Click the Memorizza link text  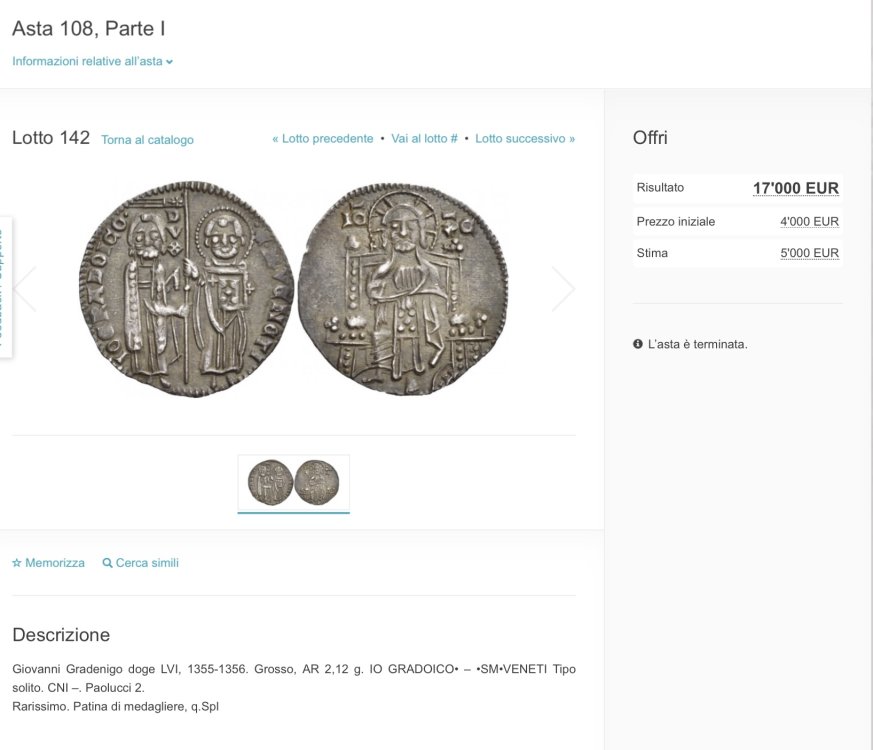click(x=55, y=563)
